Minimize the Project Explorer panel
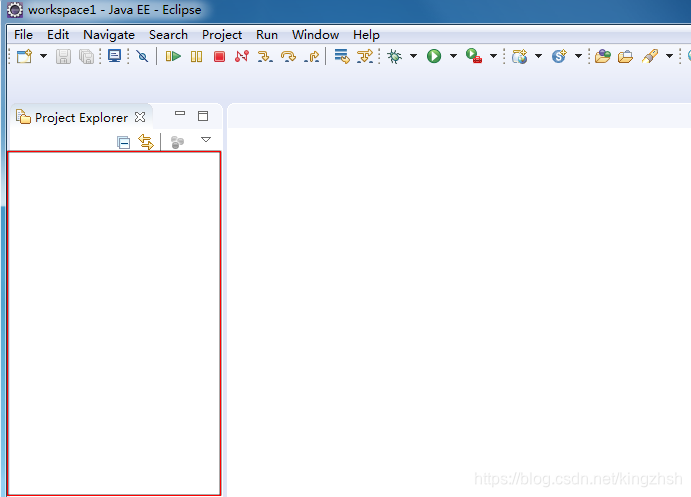 point(180,113)
